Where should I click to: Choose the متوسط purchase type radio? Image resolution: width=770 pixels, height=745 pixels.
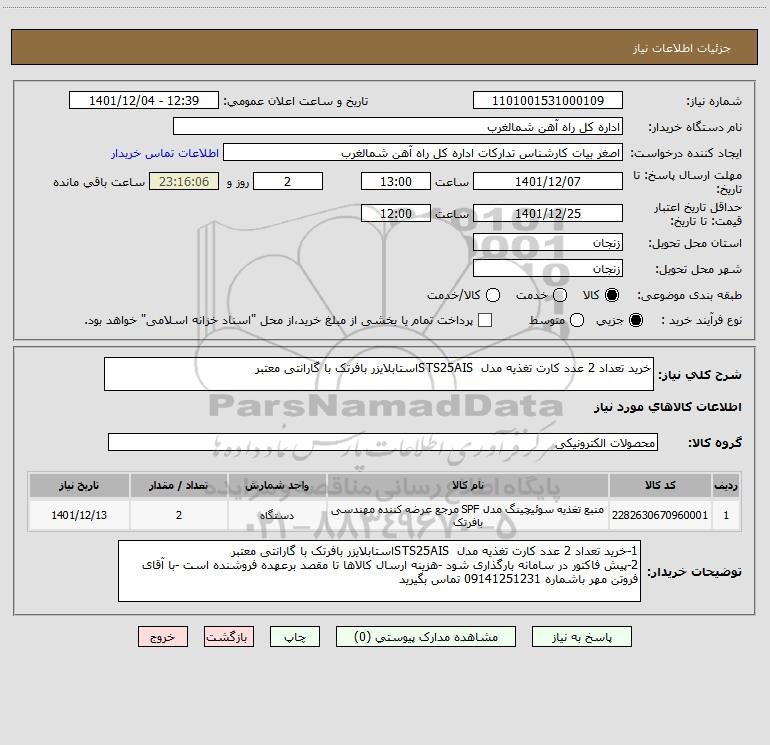coord(577,320)
